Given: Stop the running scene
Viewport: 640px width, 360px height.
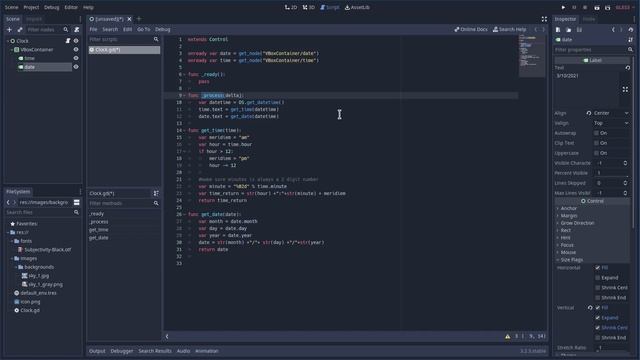Looking at the screenshot, I should 585,7.
